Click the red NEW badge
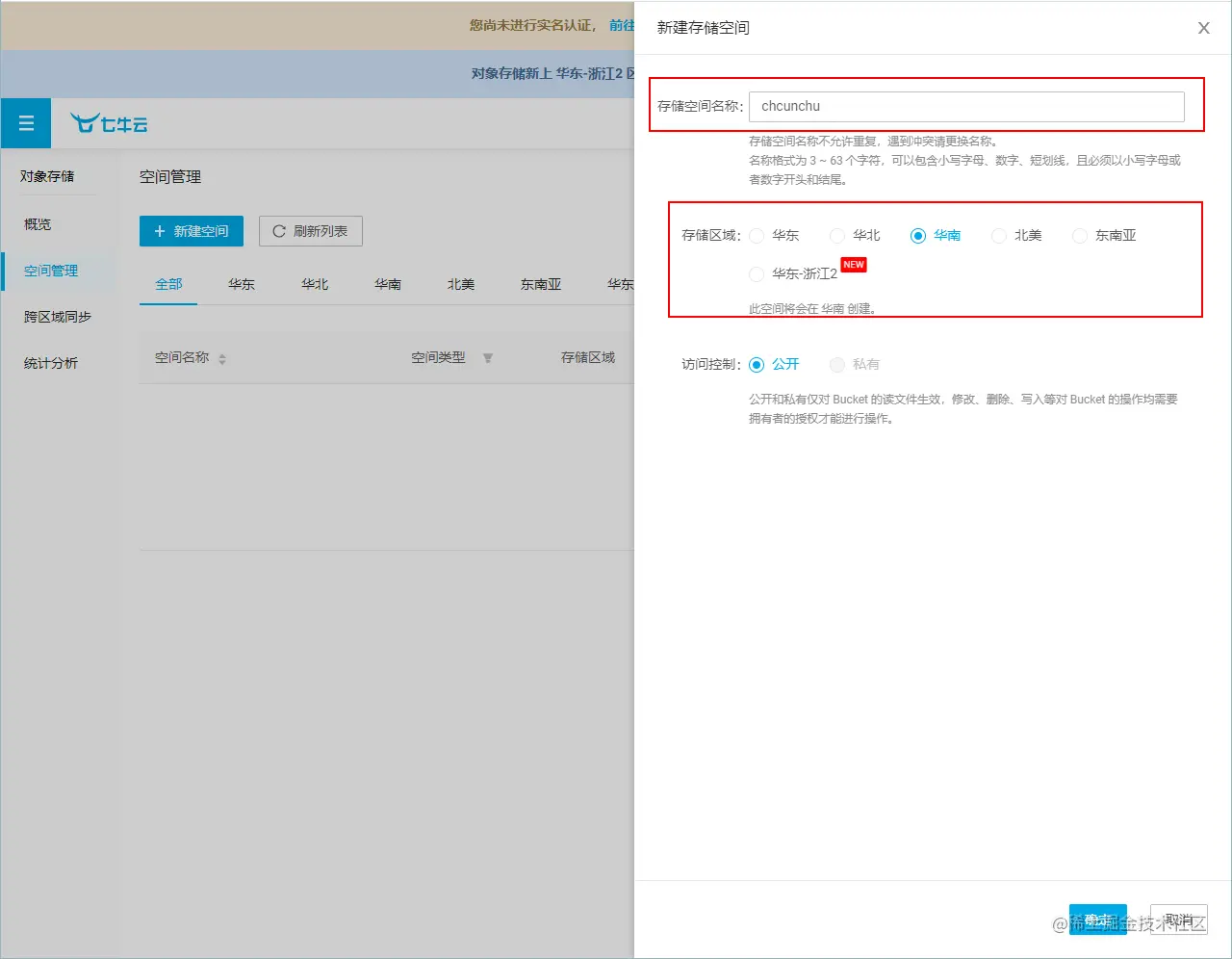 coord(854,265)
